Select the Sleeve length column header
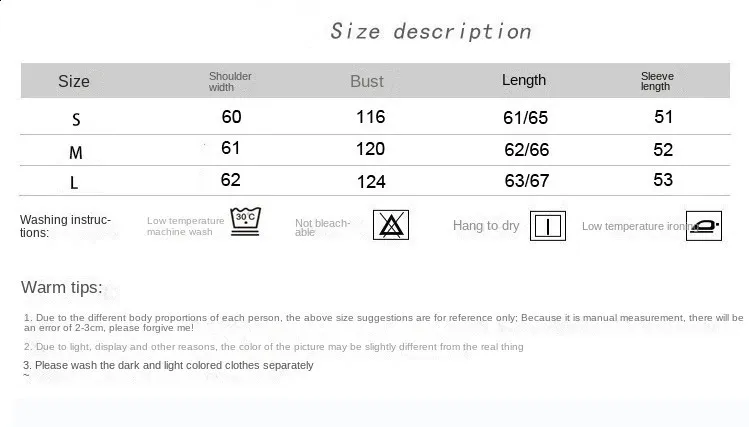 tap(657, 81)
